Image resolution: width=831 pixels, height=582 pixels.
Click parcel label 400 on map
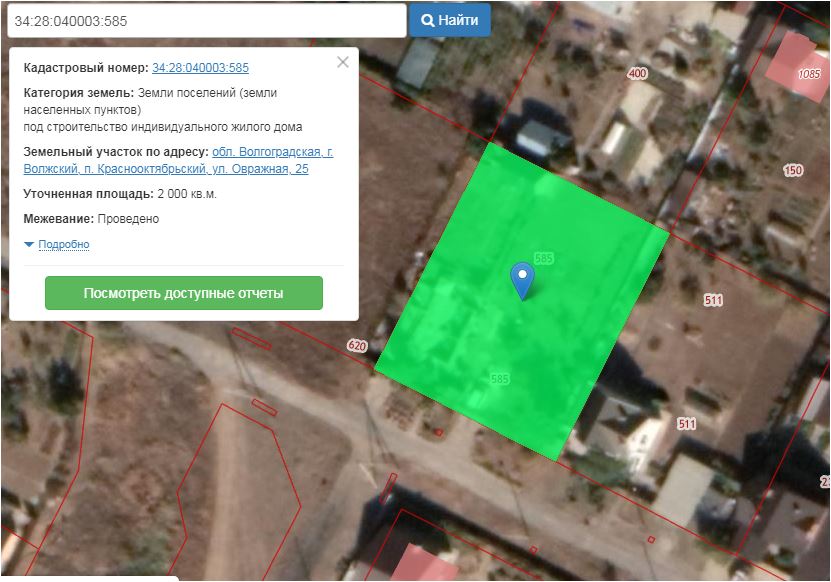pyautogui.click(x=637, y=73)
